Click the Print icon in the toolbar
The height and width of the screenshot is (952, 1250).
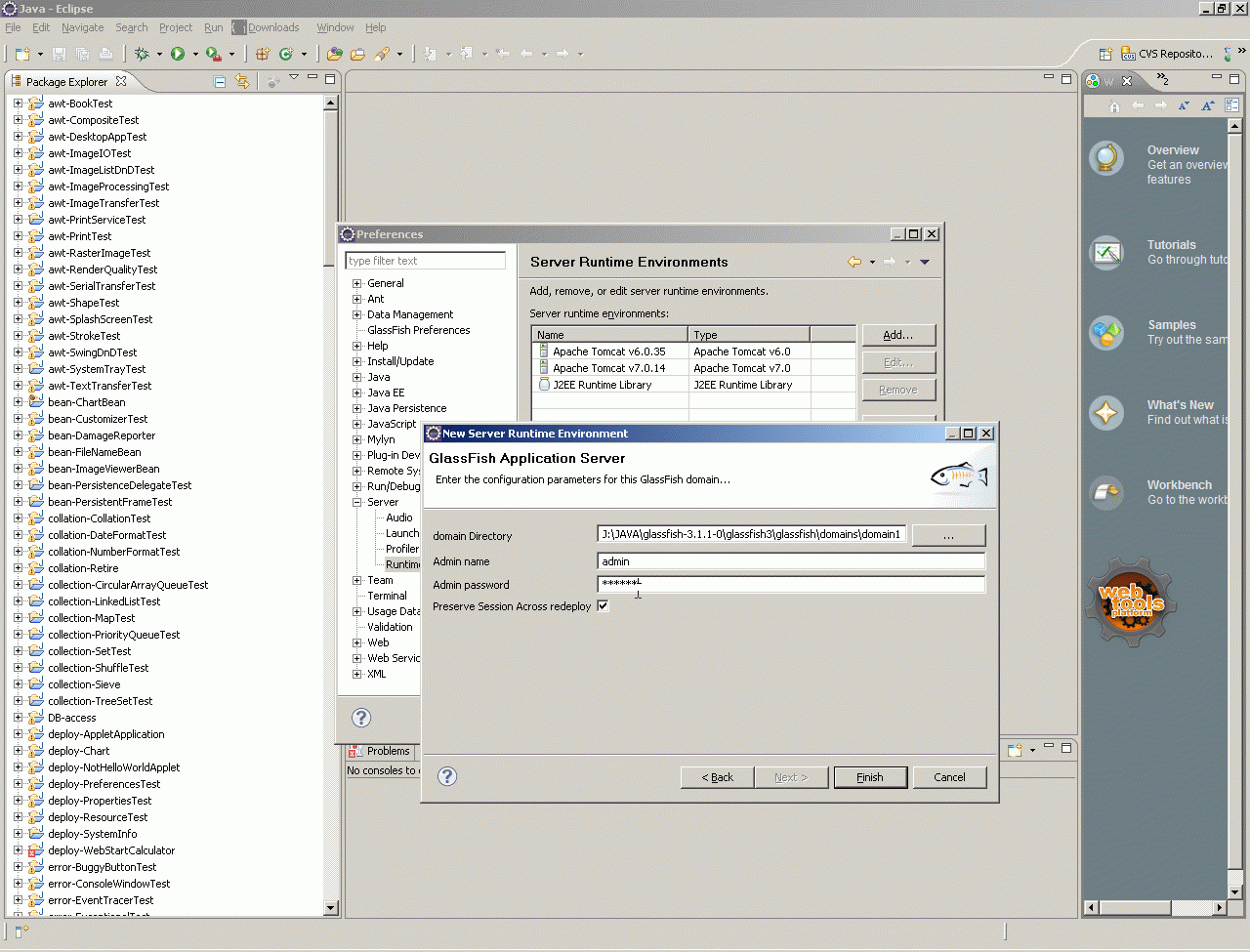[x=105, y=54]
